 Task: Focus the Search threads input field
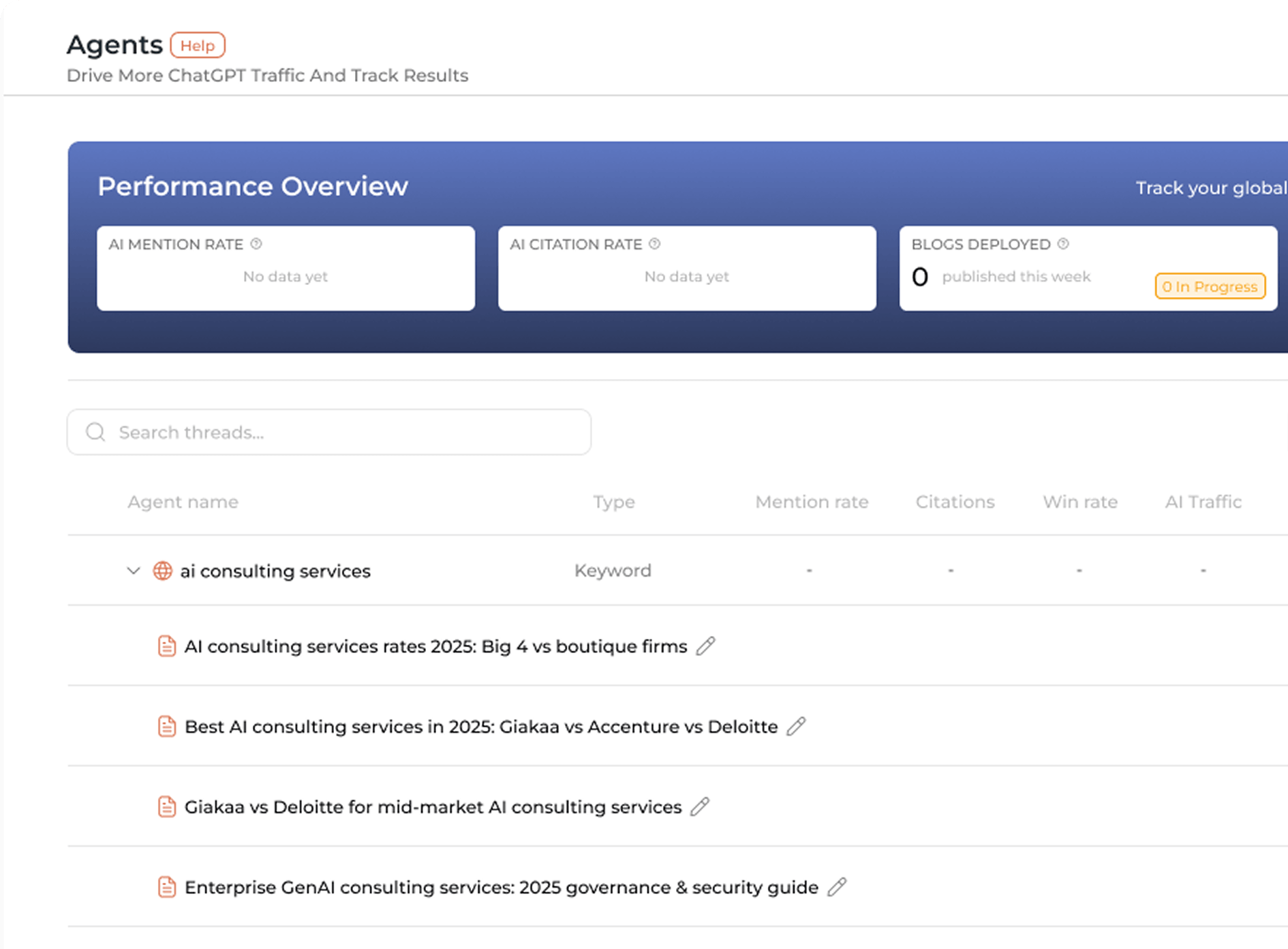[x=341, y=432]
